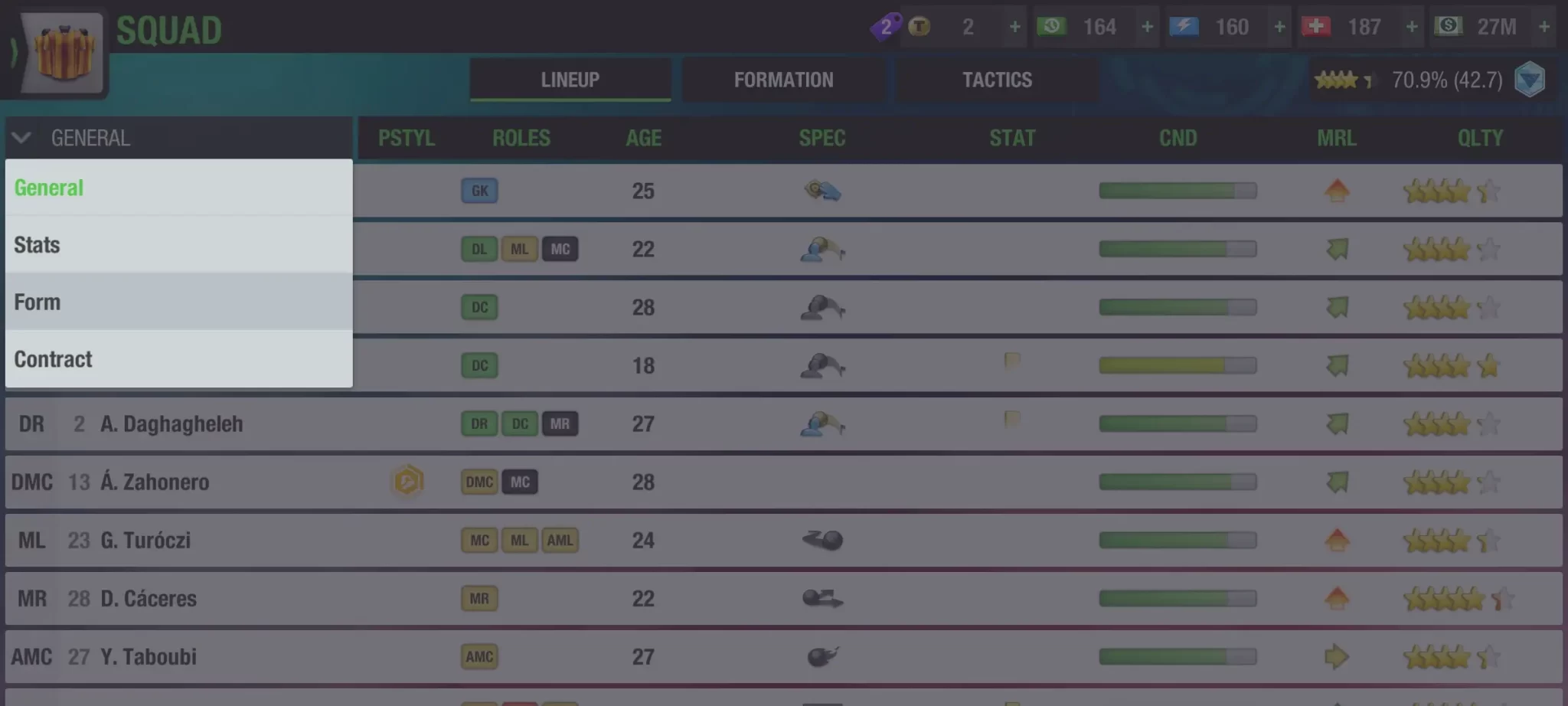Add more green rest packs (164)
Screen dimensions: 1568x706
(x=1147, y=28)
